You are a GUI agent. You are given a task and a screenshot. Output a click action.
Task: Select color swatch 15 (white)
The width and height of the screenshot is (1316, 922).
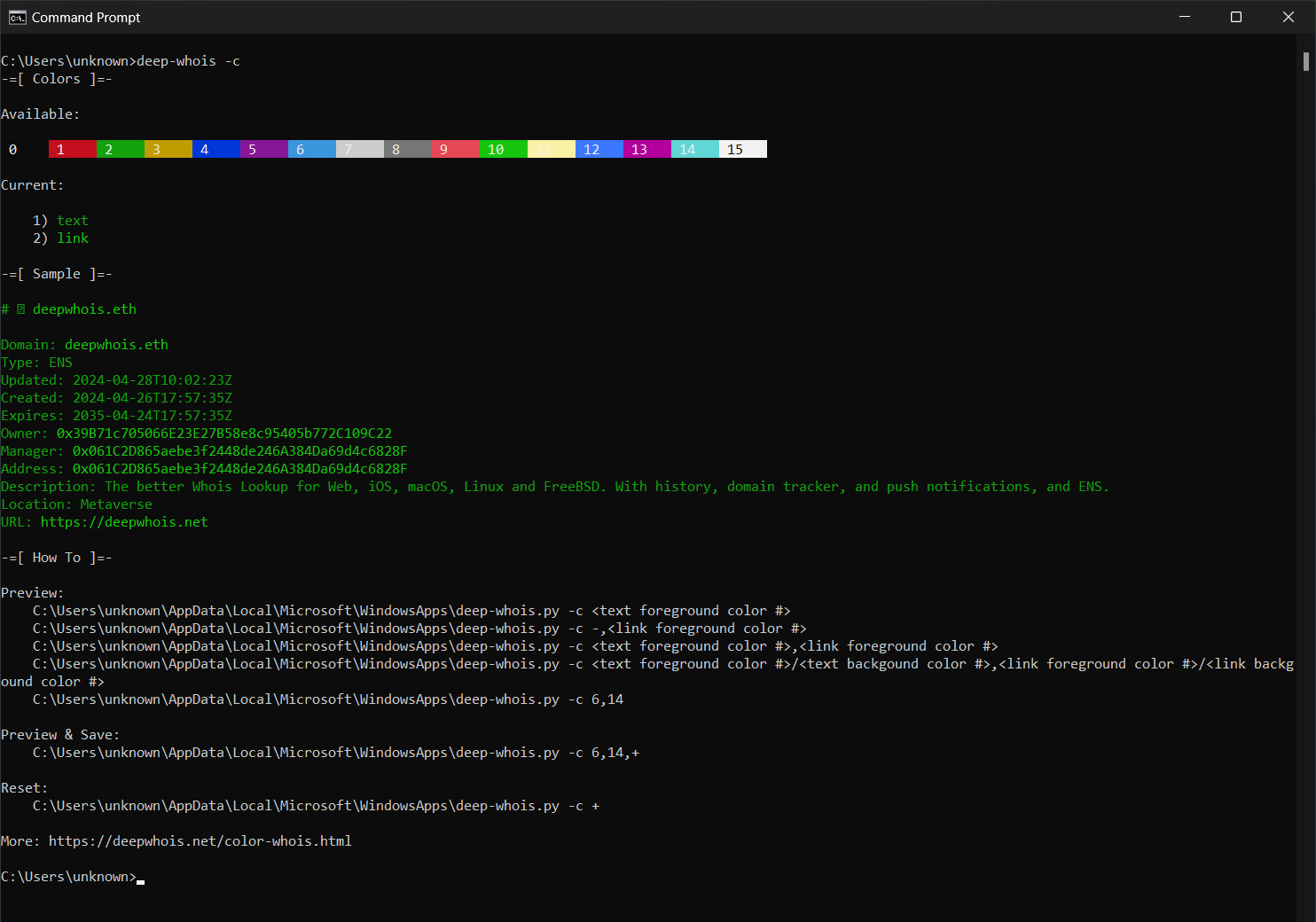click(x=742, y=148)
